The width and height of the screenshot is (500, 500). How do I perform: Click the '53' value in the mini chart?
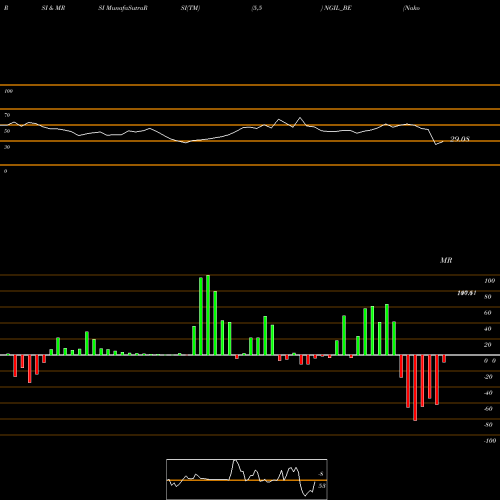[322, 486]
